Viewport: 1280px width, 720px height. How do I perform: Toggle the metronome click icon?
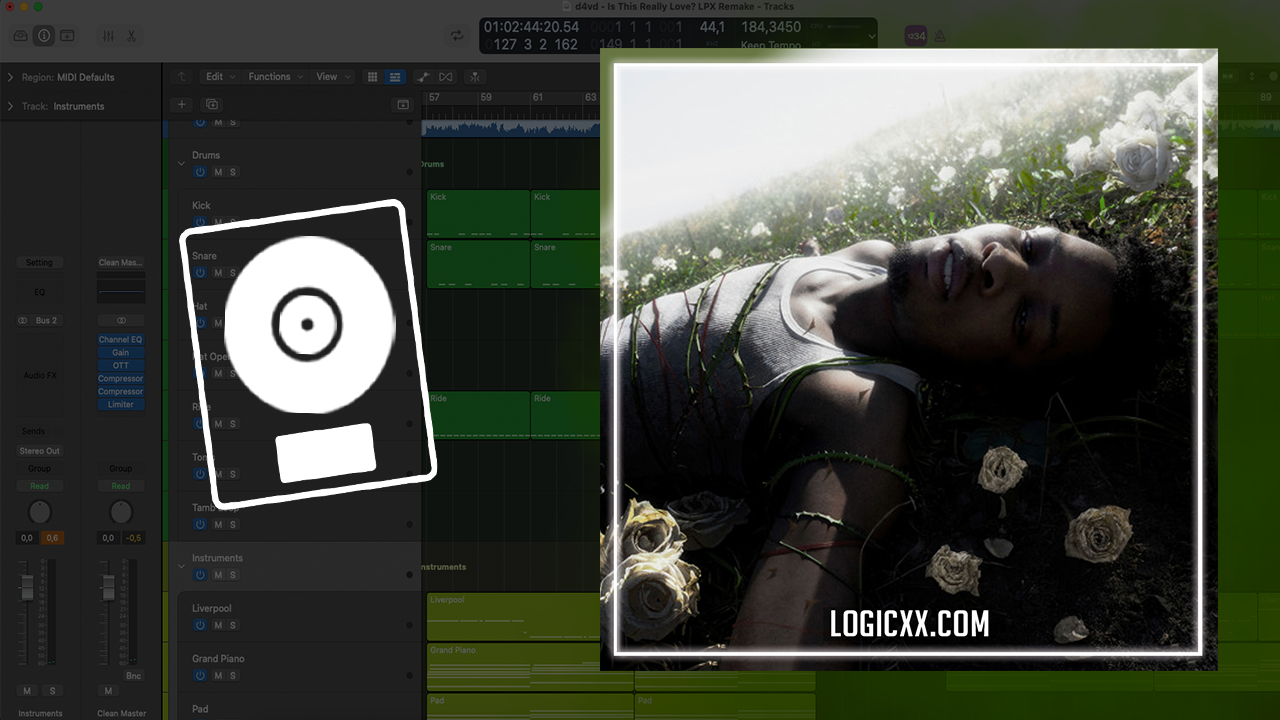point(940,35)
